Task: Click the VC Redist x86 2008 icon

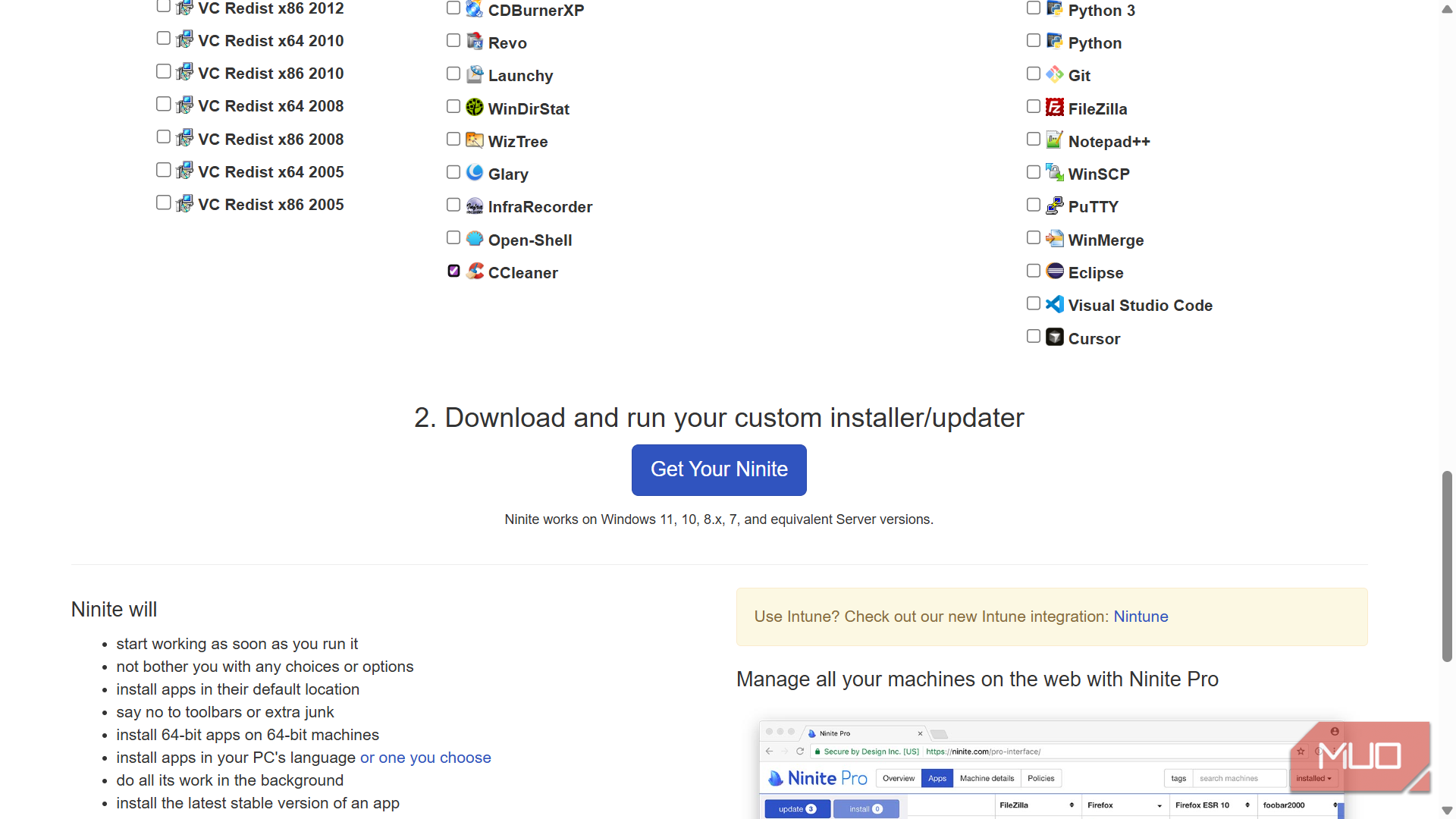Action: (x=185, y=137)
